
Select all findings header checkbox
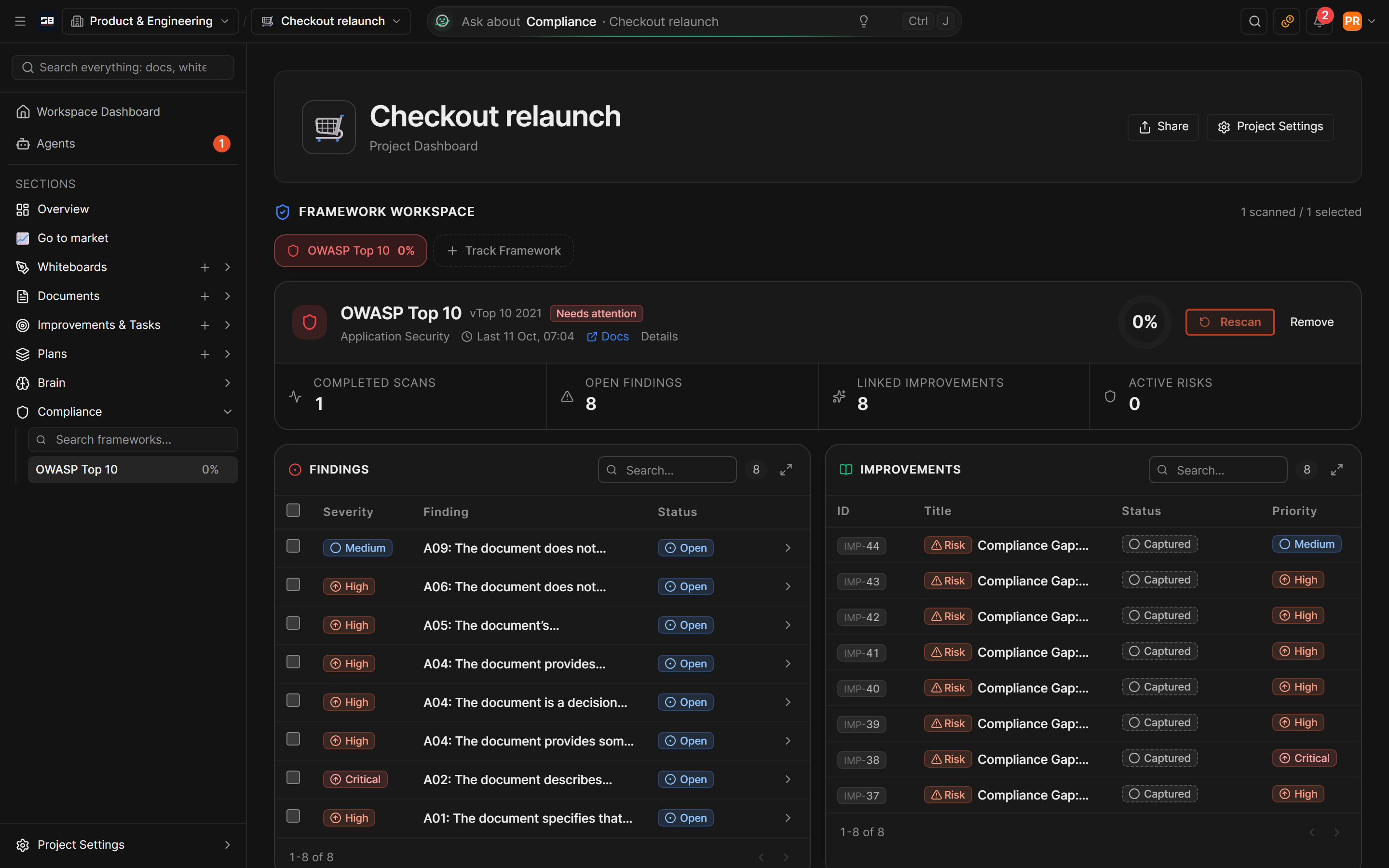click(x=293, y=510)
